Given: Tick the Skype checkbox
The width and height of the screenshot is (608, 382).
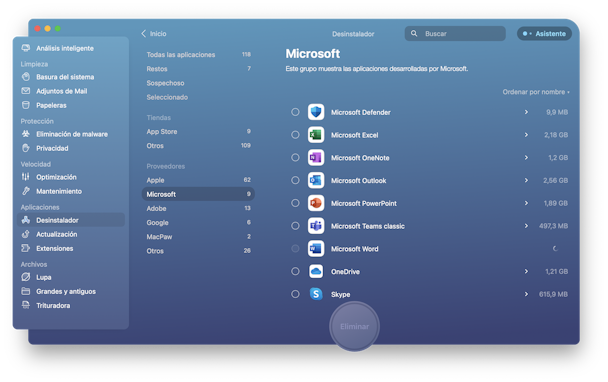Looking at the screenshot, I should (295, 294).
